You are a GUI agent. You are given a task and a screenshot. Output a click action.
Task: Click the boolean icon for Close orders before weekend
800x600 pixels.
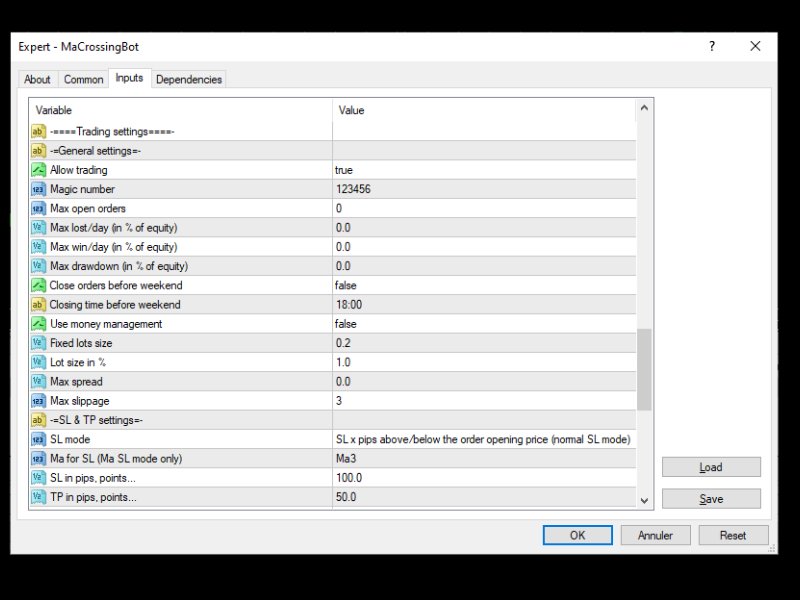pos(38,285)
